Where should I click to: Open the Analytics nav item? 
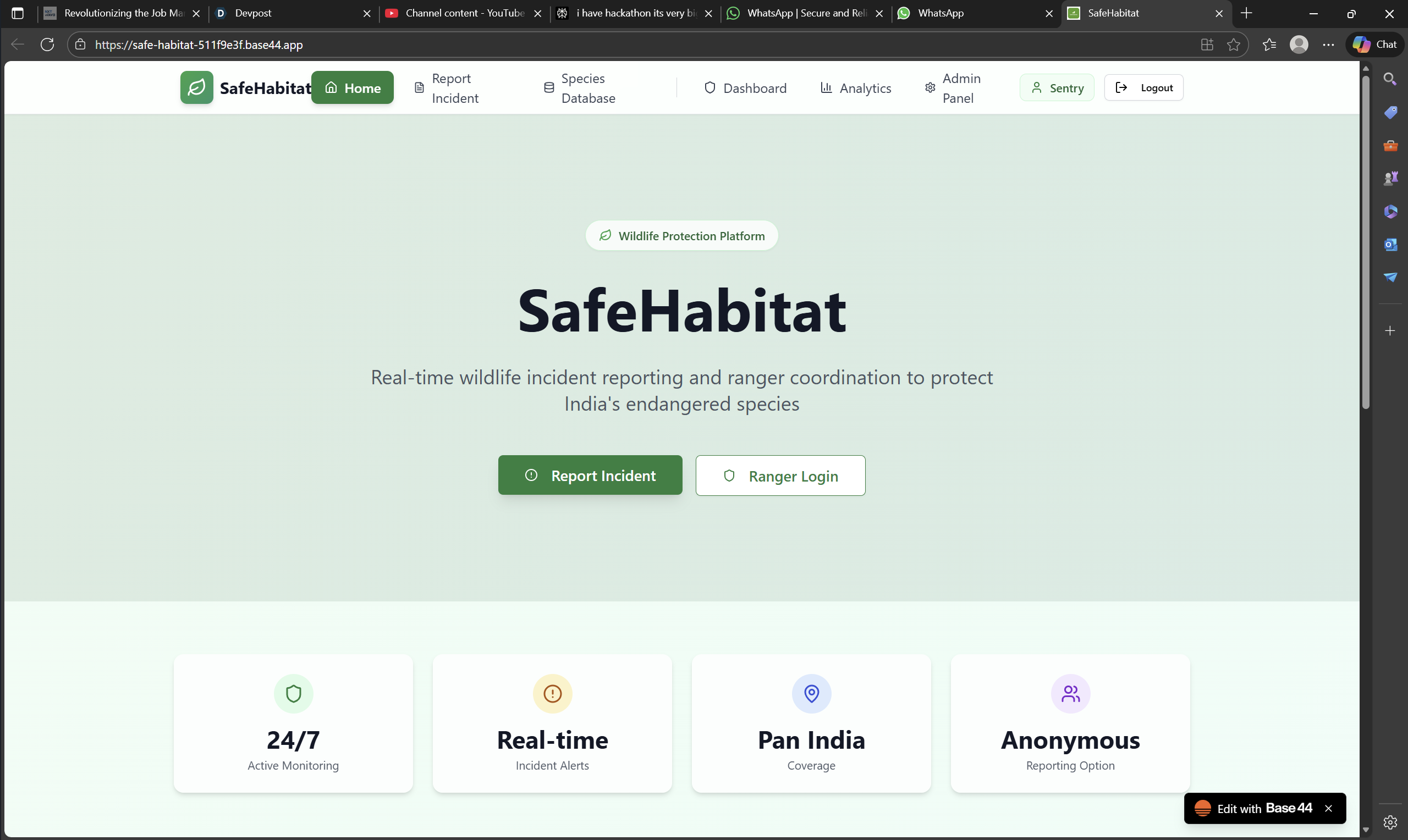[x=855, y=89]
